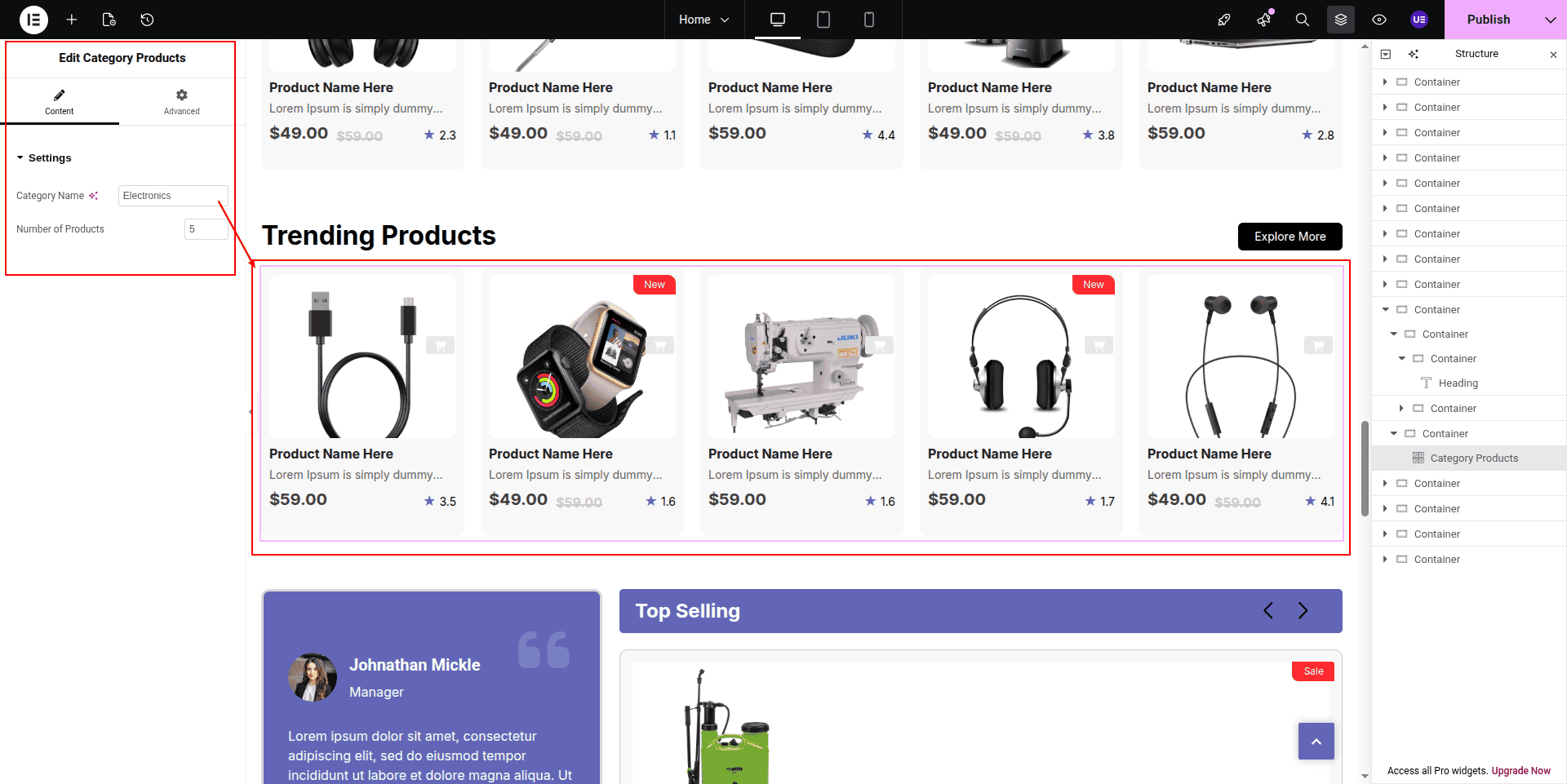The image size is (1567, 784).
Task: Toggle the preview eye icon
Action: (1379, 20)
